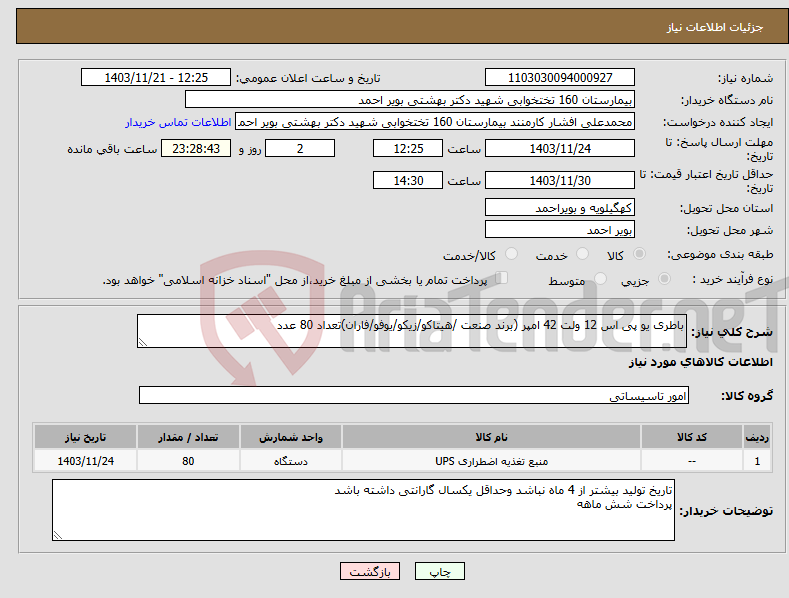Click the unit cell دستگاه

pyautogui.click(x=291, y=461)
